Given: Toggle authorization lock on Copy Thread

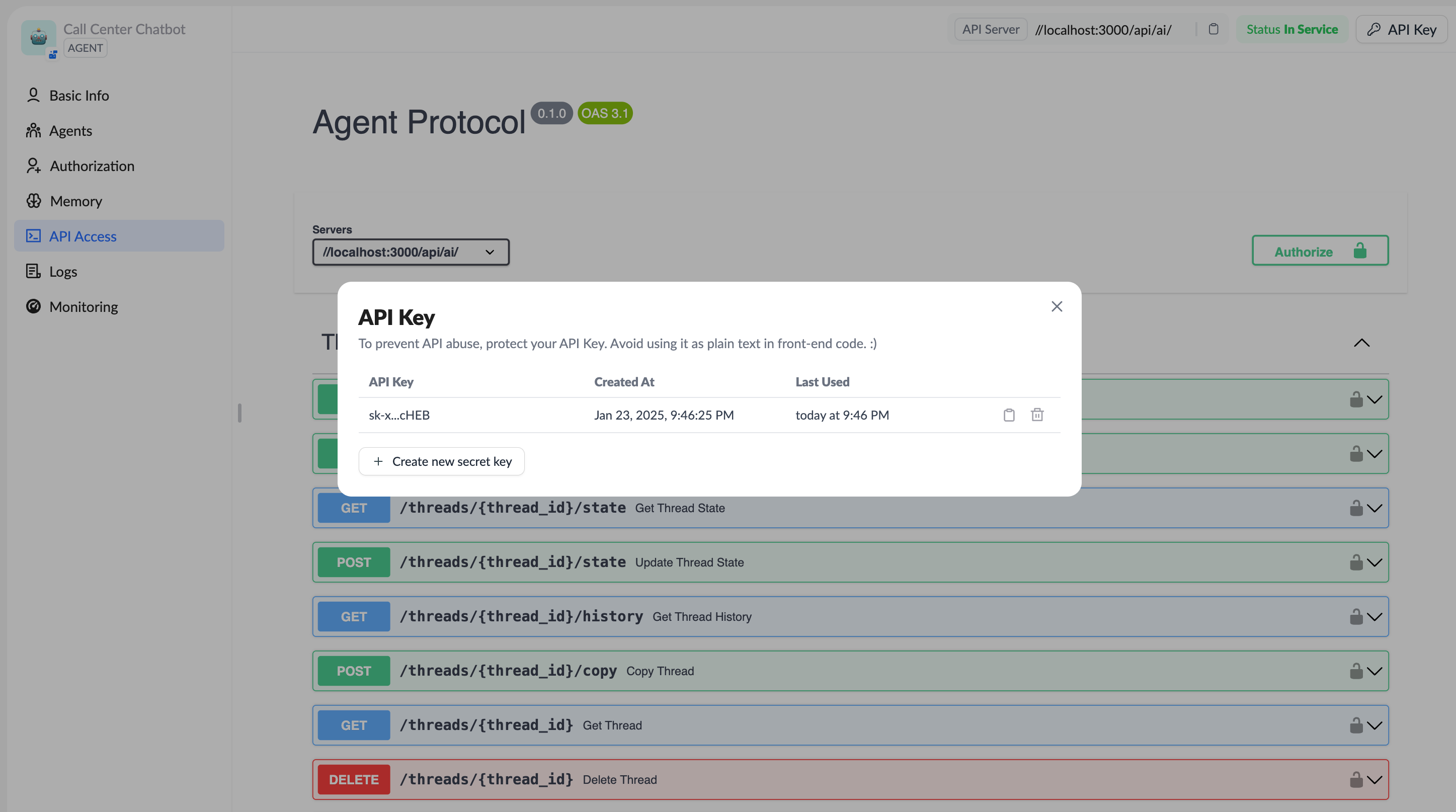Looking at the screenshot, I should click(1356, 671).
